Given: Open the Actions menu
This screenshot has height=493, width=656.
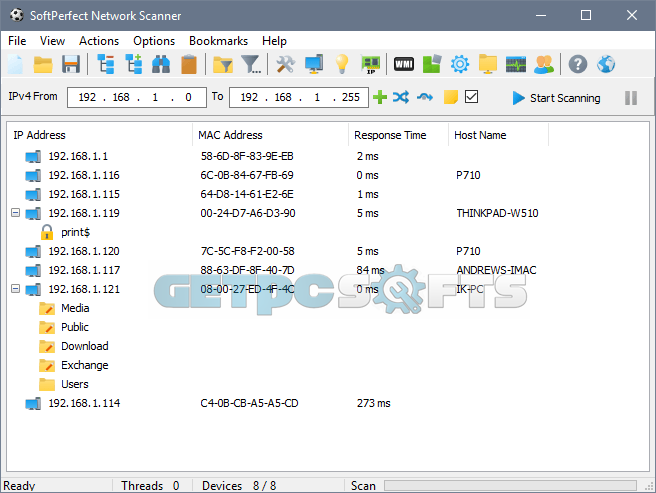Looking at the screenshot, I should [99, 41].
